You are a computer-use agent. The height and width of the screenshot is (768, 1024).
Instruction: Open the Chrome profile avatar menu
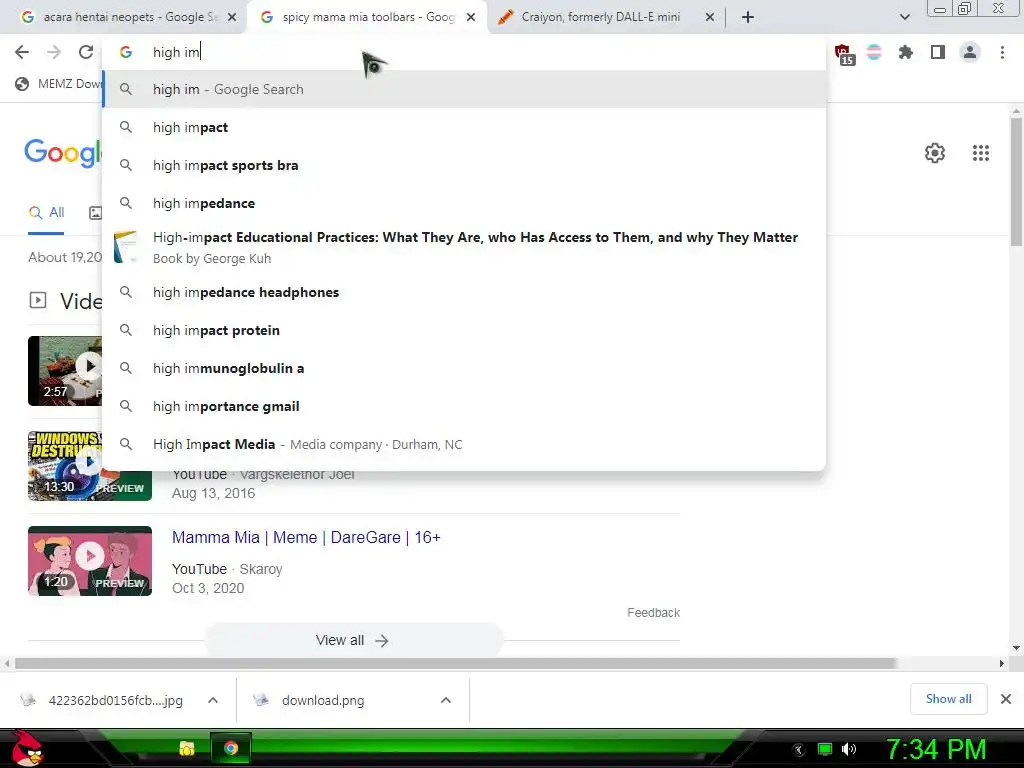pos(970,52)
